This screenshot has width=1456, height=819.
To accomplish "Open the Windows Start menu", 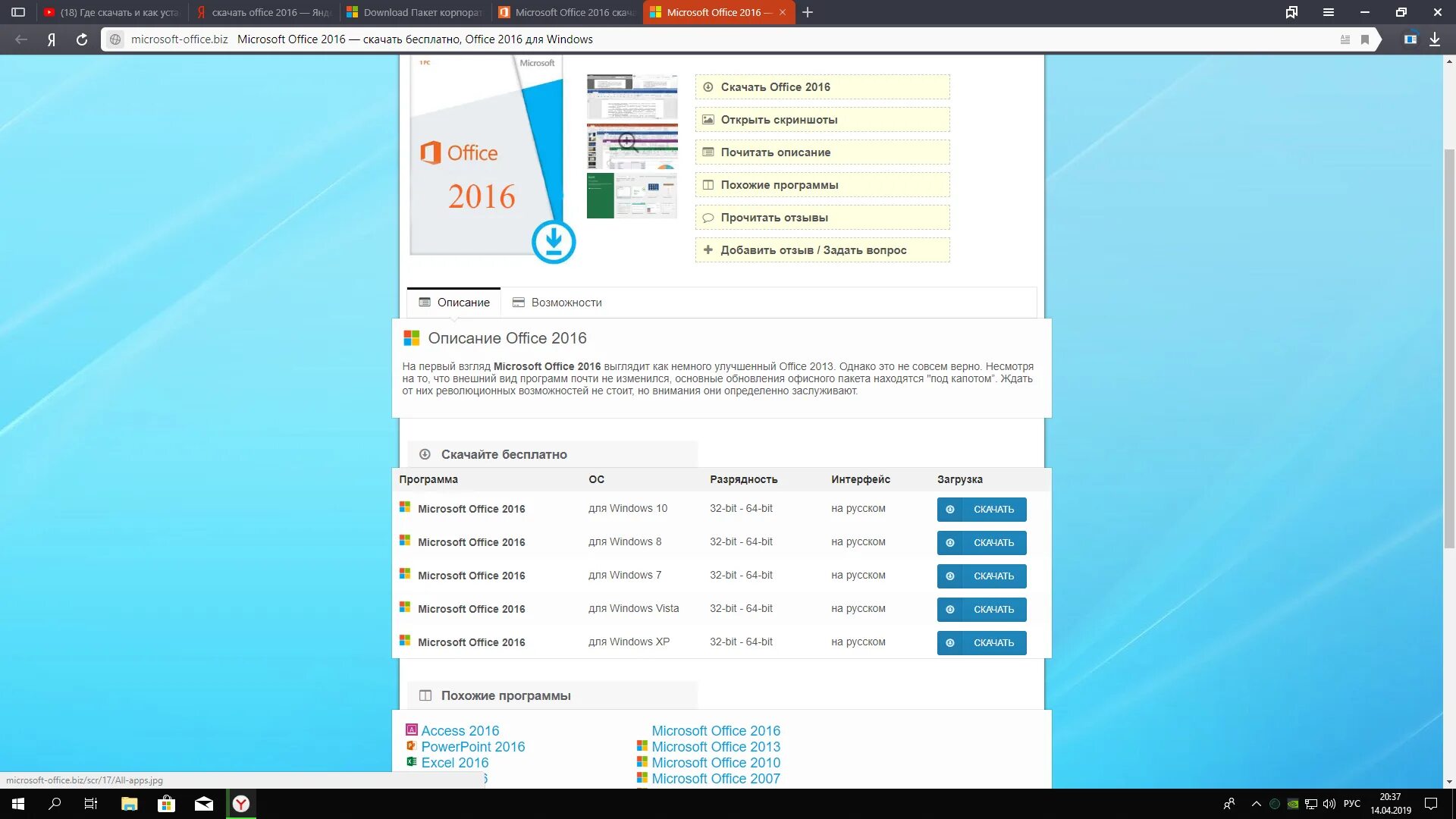I will click(x=18, y=804).
